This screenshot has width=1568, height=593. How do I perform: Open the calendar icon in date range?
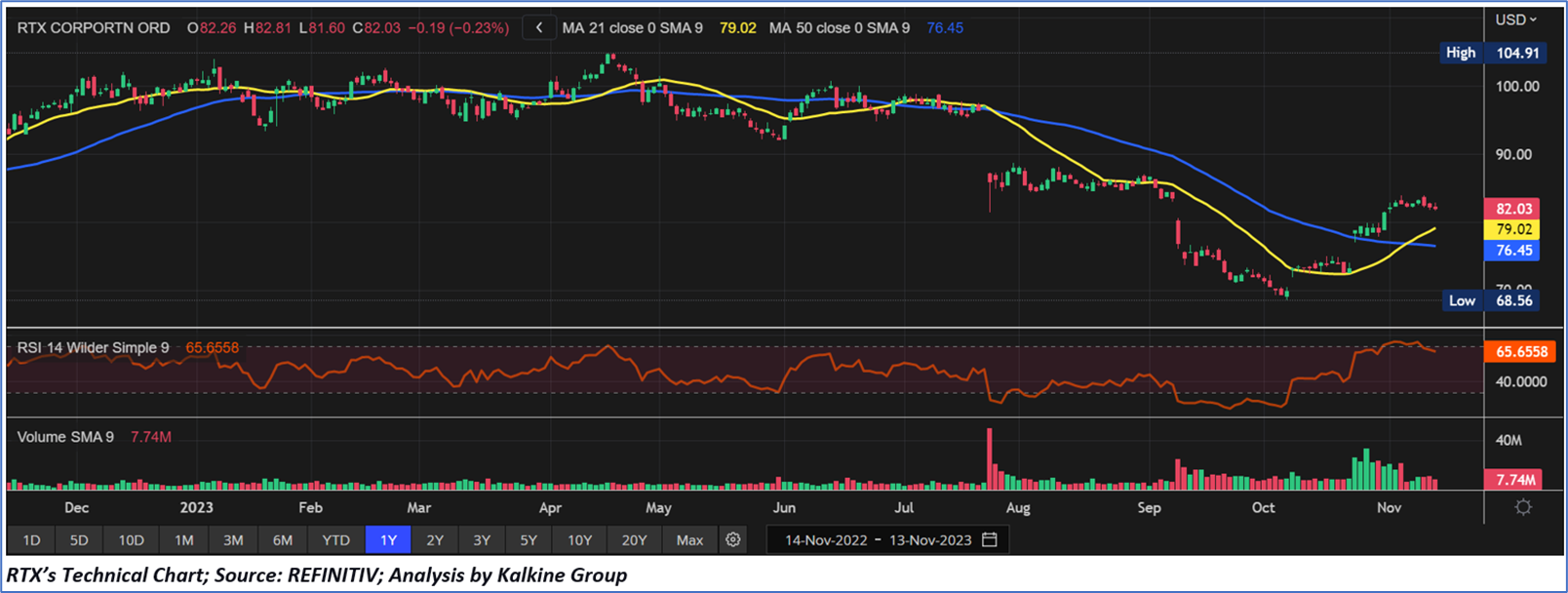click(990, 539)
